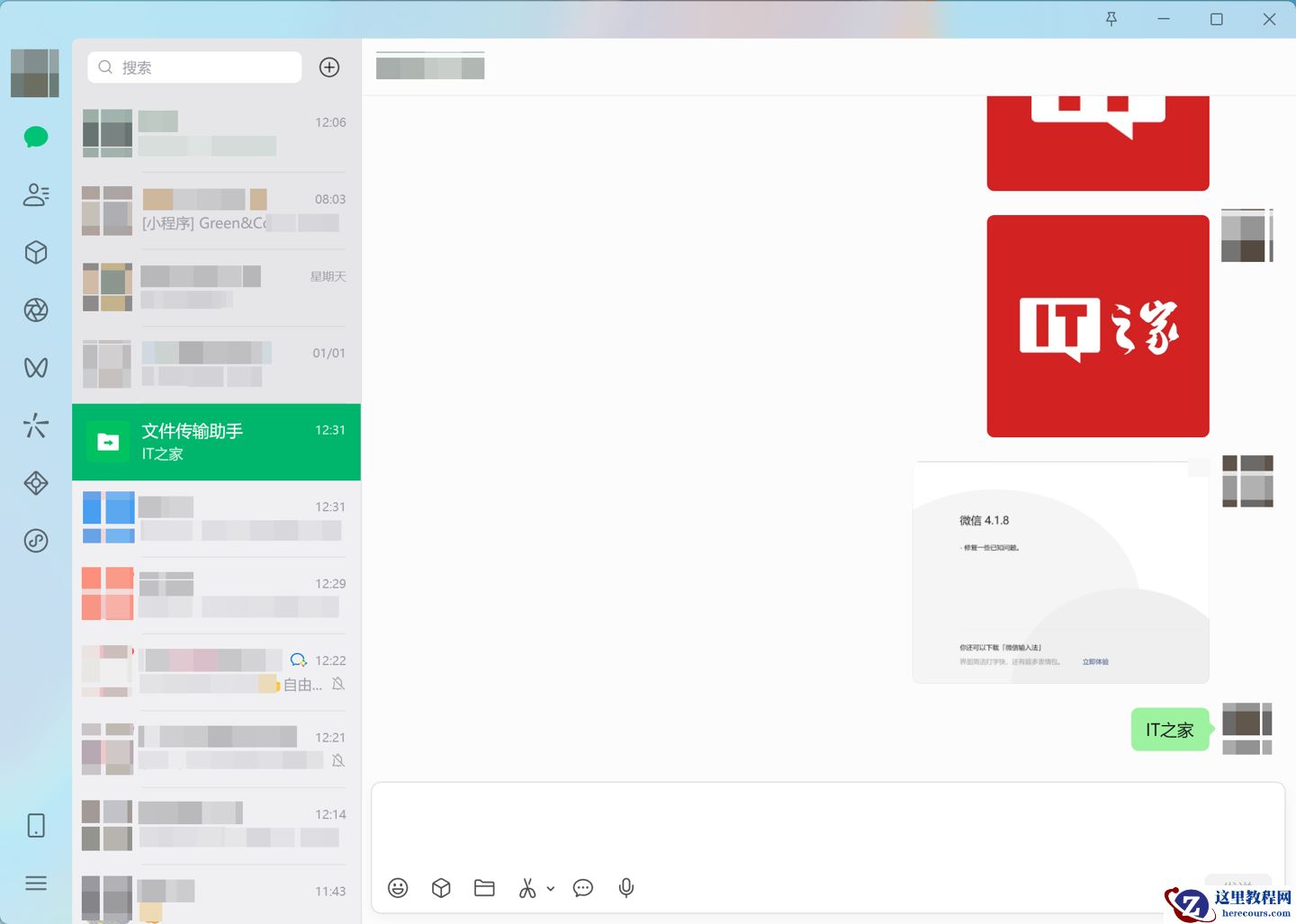Open the Contacts icon in the sidebar
The height and width of the screenshot is (924, 1296).
pyautogui.click(x=36, y=194)
